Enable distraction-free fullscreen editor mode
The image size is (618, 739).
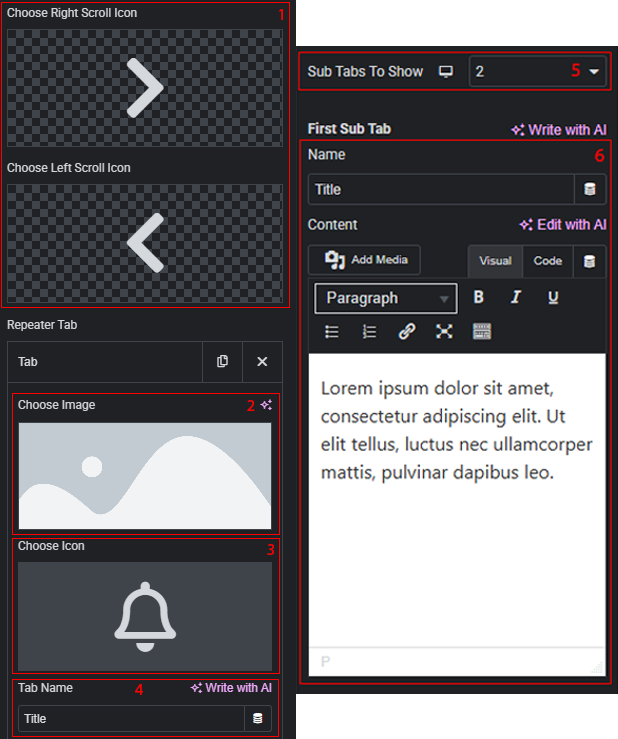click(x=444, y=332)
